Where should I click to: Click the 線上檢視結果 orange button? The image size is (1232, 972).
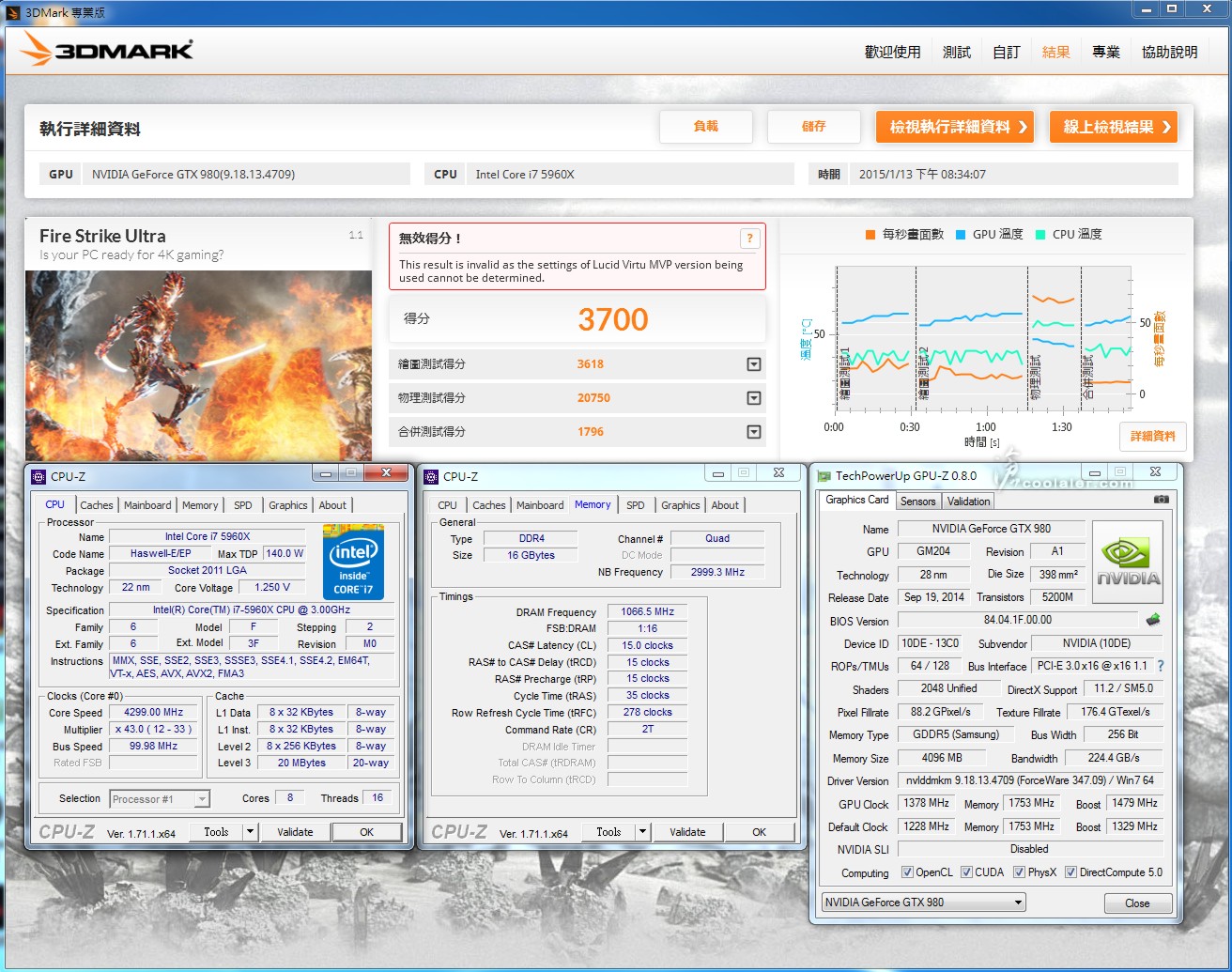(x=1114, y=127)
